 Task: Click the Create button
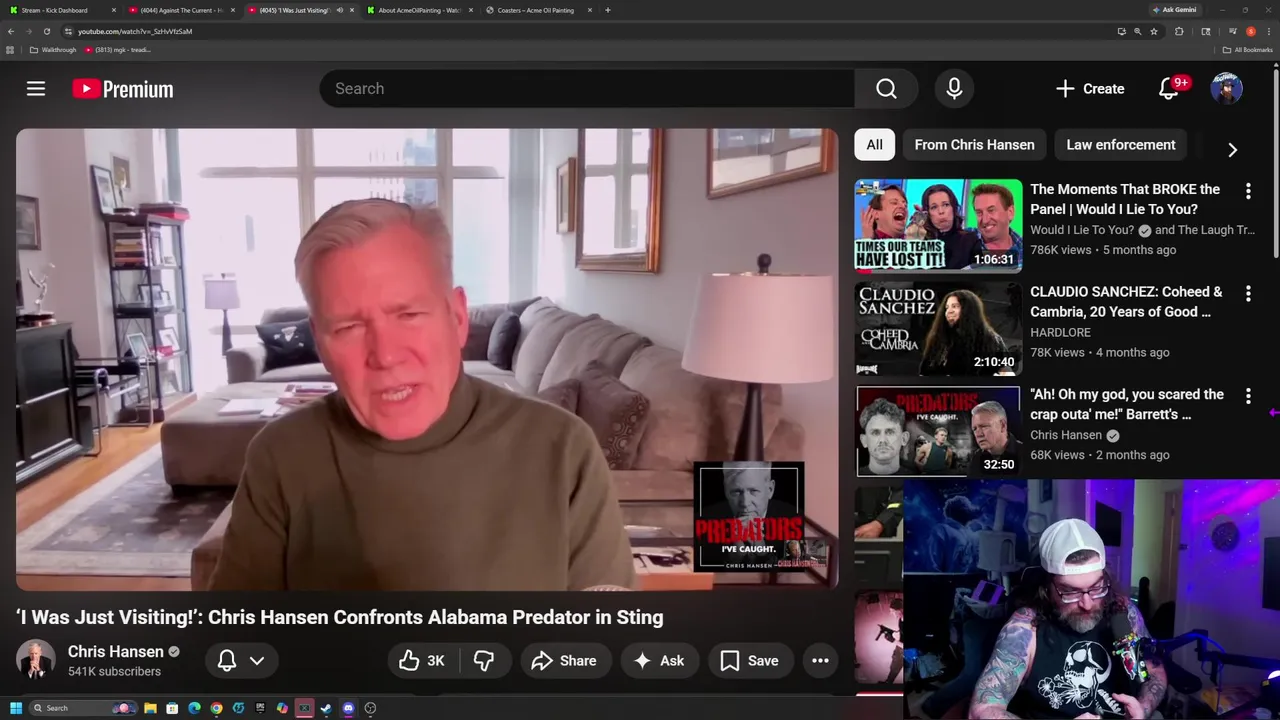pyautogui.click(x=1090, y=89)
